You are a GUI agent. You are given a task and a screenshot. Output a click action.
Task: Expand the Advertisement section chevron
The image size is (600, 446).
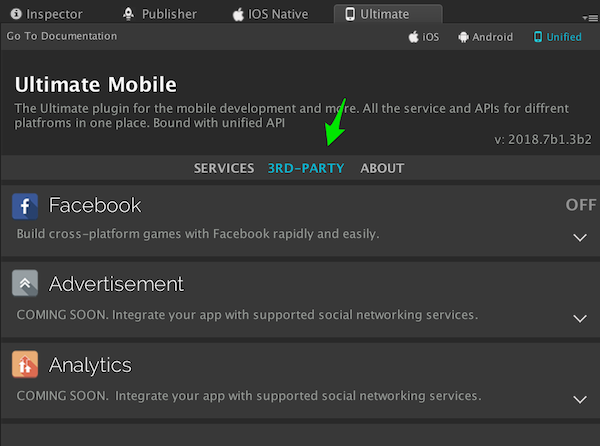point(580,318)
